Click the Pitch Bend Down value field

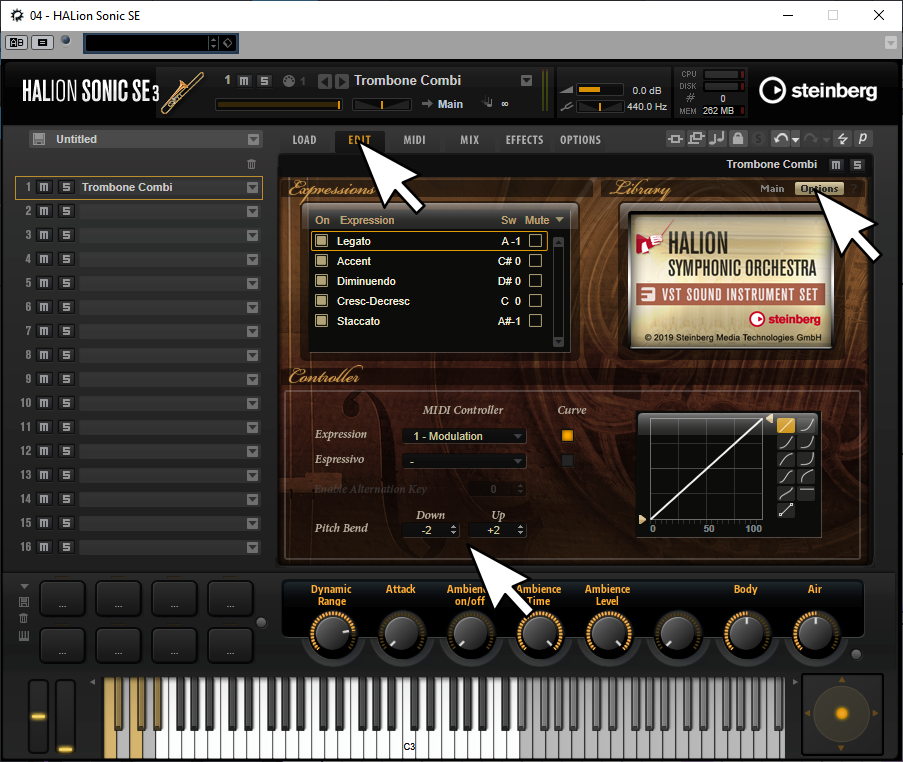(x=430, y=530)
